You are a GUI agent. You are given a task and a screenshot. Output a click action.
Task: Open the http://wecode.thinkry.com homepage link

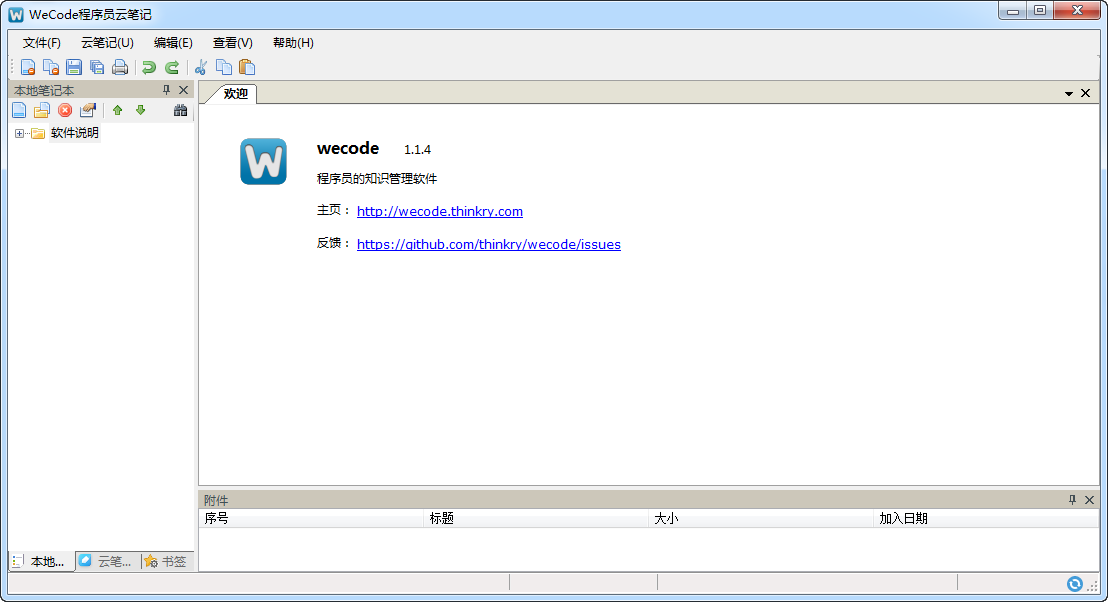440,211
